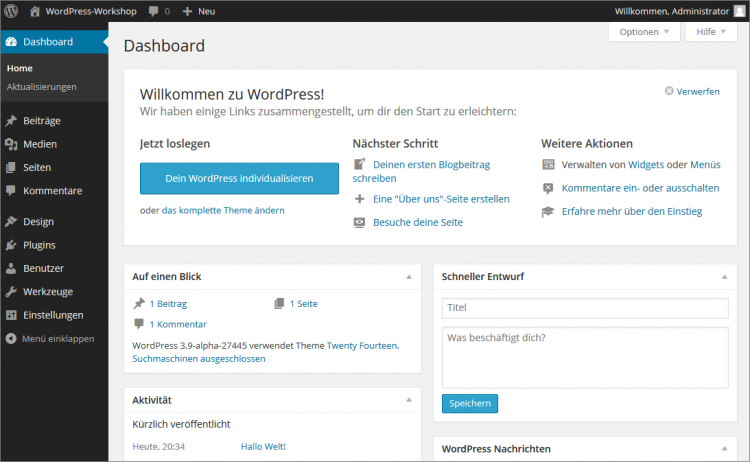Toggle the Schneller Entwurf panel arrow
The height and width of the screenshot is (462, 750).
(724, 276)
